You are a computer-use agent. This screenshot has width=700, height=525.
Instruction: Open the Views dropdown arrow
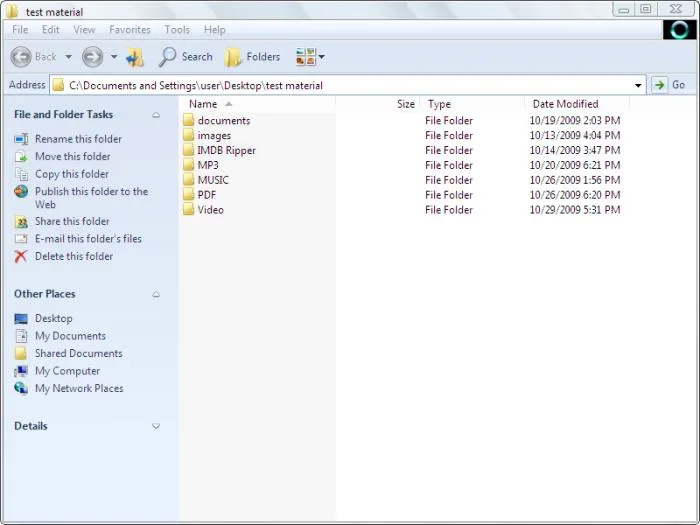tap(322, 57)
